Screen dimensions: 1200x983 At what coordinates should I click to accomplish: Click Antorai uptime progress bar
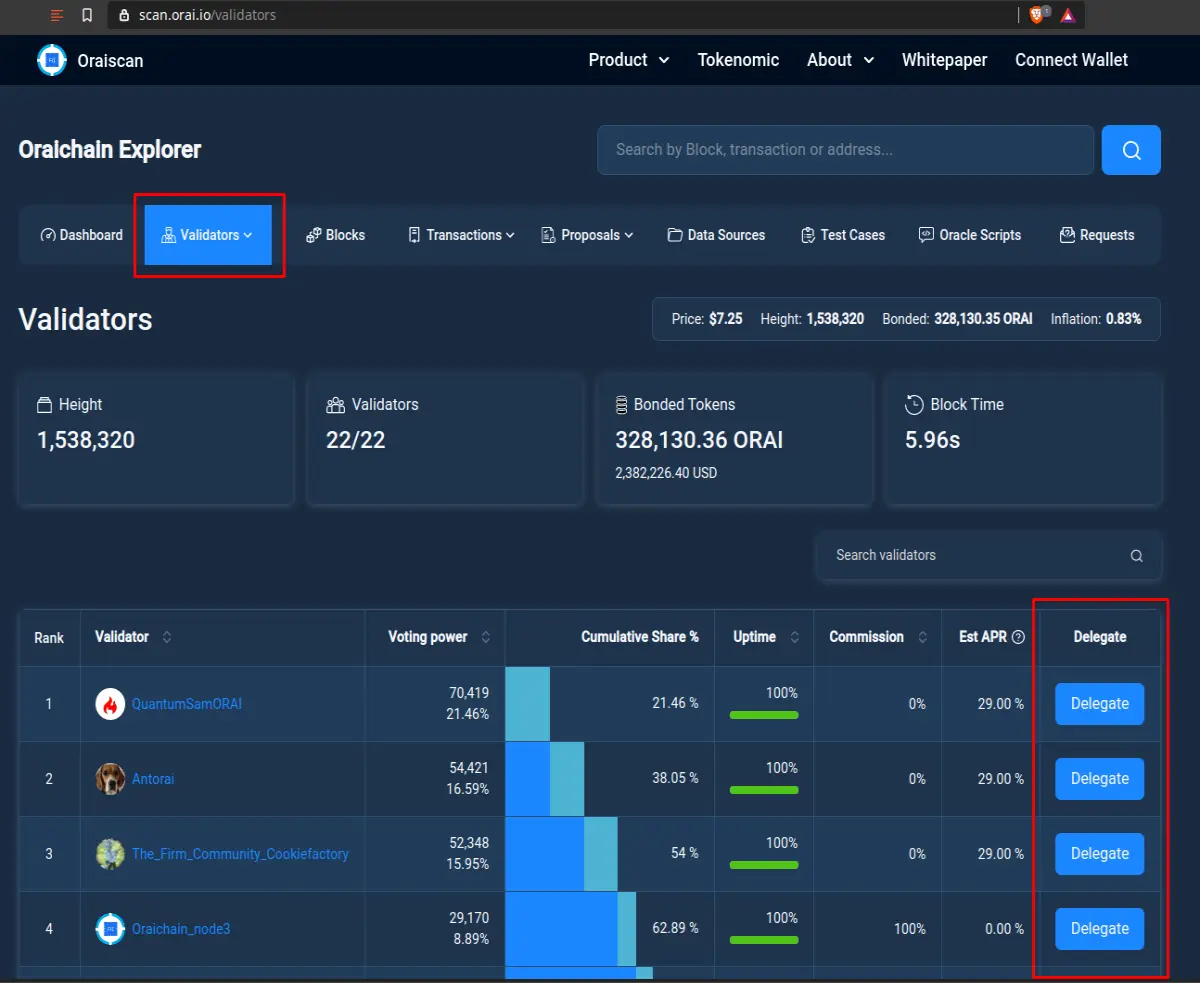point(764,790)
